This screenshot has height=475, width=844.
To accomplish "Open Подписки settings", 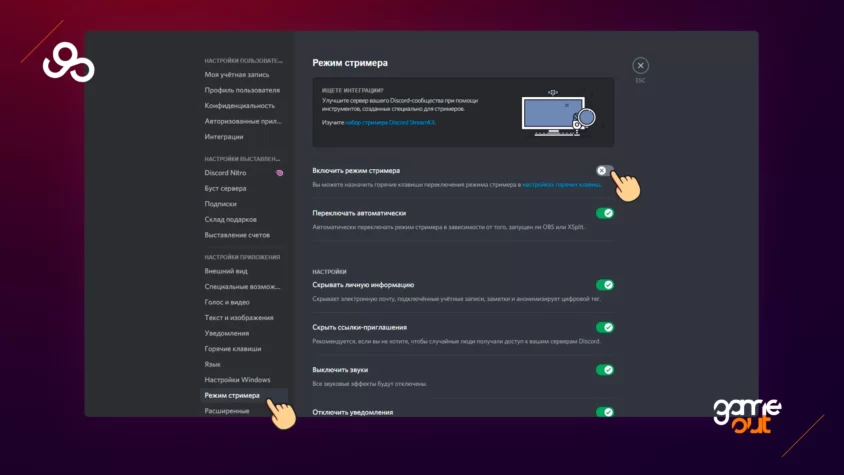I will [x=221, y=204].
